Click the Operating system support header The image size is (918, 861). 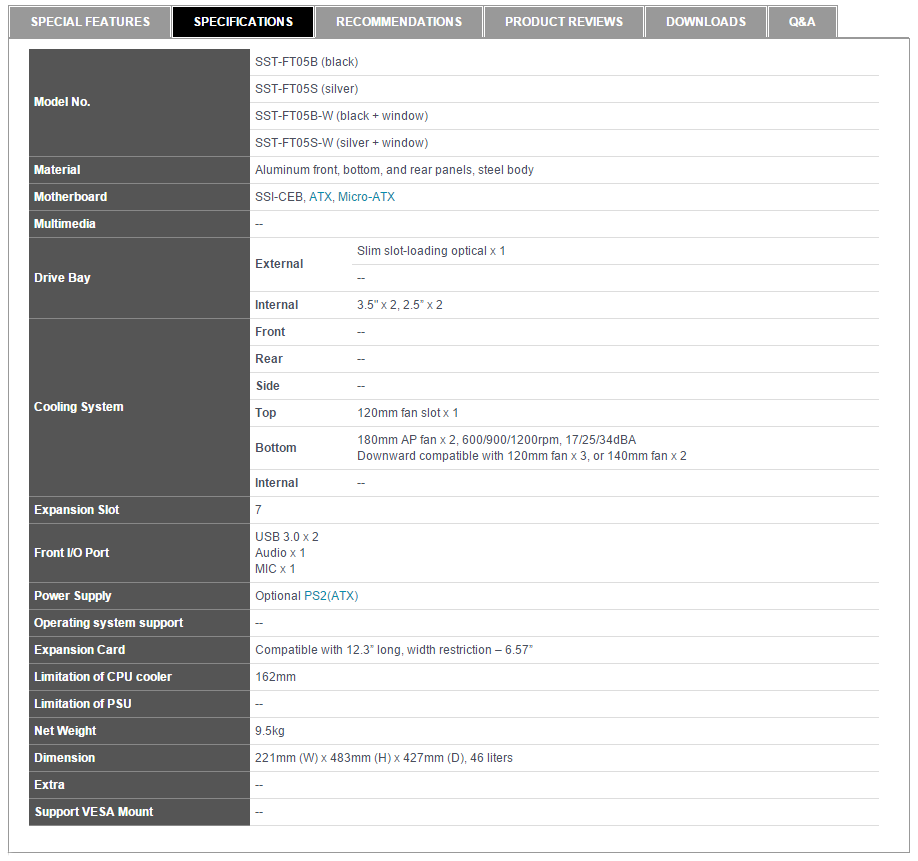click(x=139, y=623)
